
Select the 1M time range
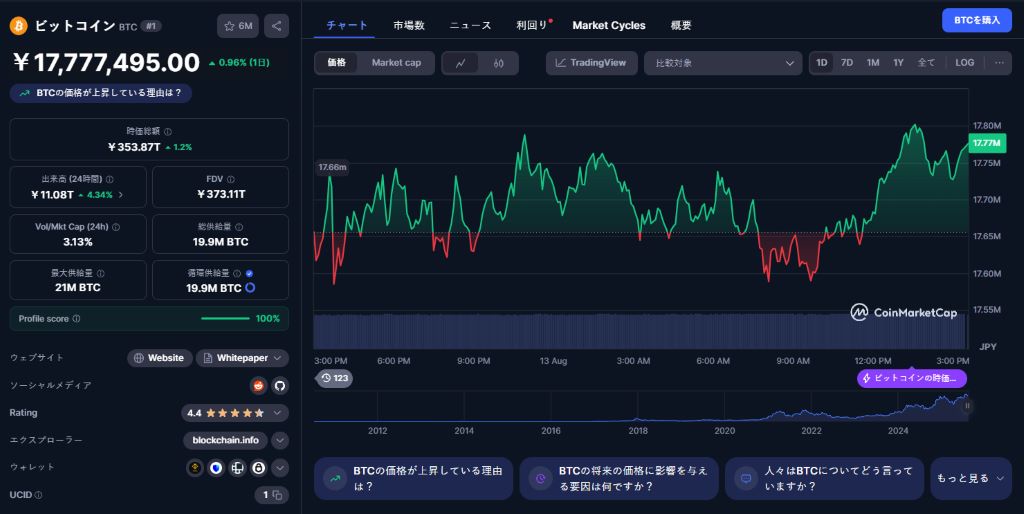coord(873,63)
